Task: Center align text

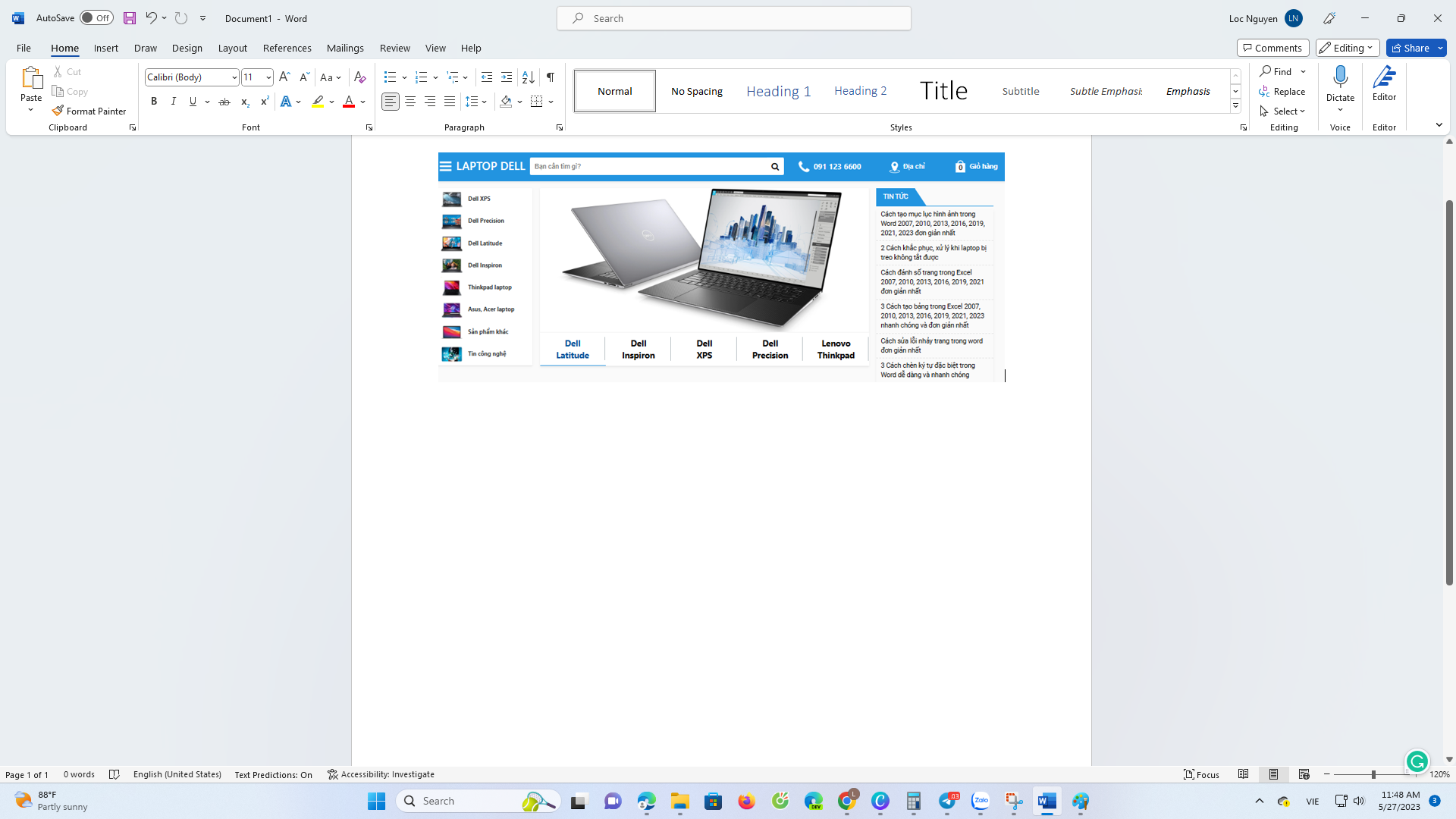Action: (x=410, y=102)
